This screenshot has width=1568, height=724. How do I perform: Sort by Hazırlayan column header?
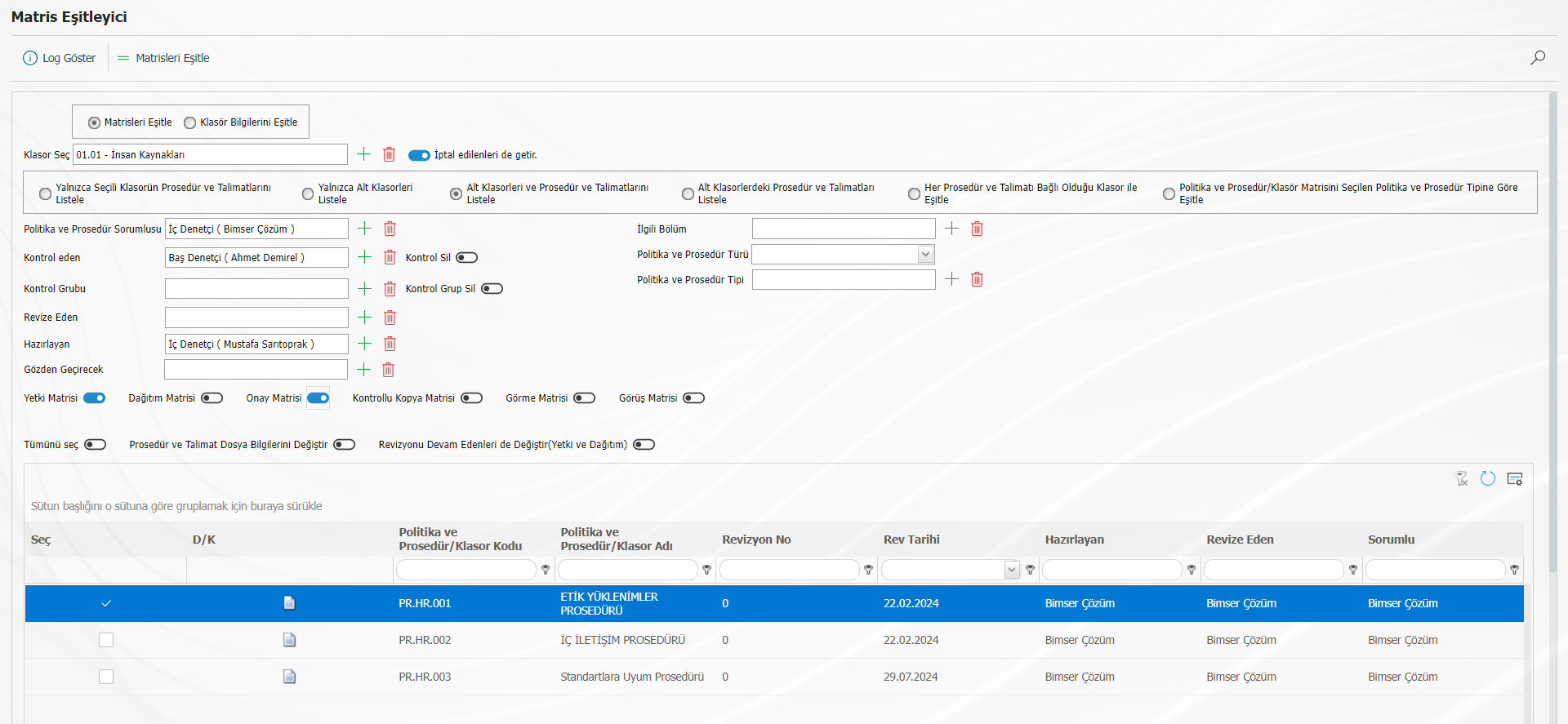(x=1075, y=540)
